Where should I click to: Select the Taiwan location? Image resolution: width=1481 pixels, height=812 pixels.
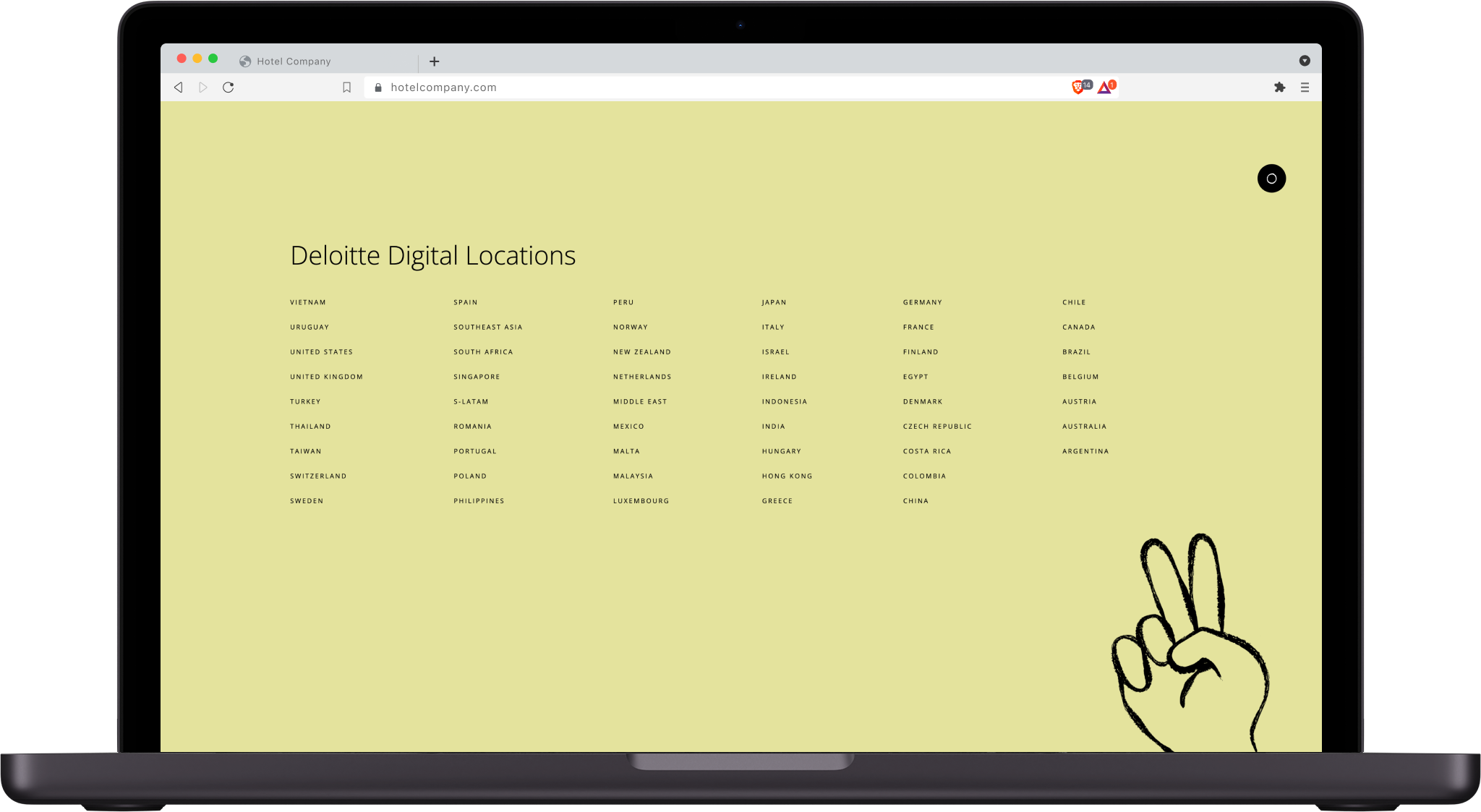(x=306, y=451)
